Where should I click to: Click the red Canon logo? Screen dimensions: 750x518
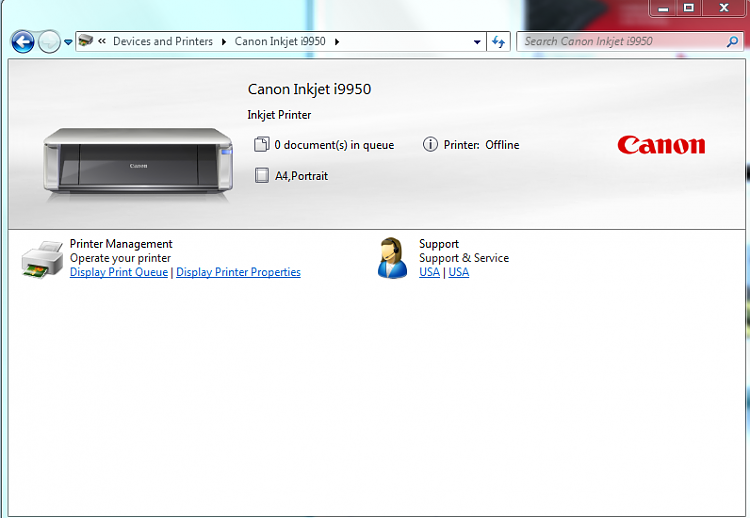(x=661, y=145)
